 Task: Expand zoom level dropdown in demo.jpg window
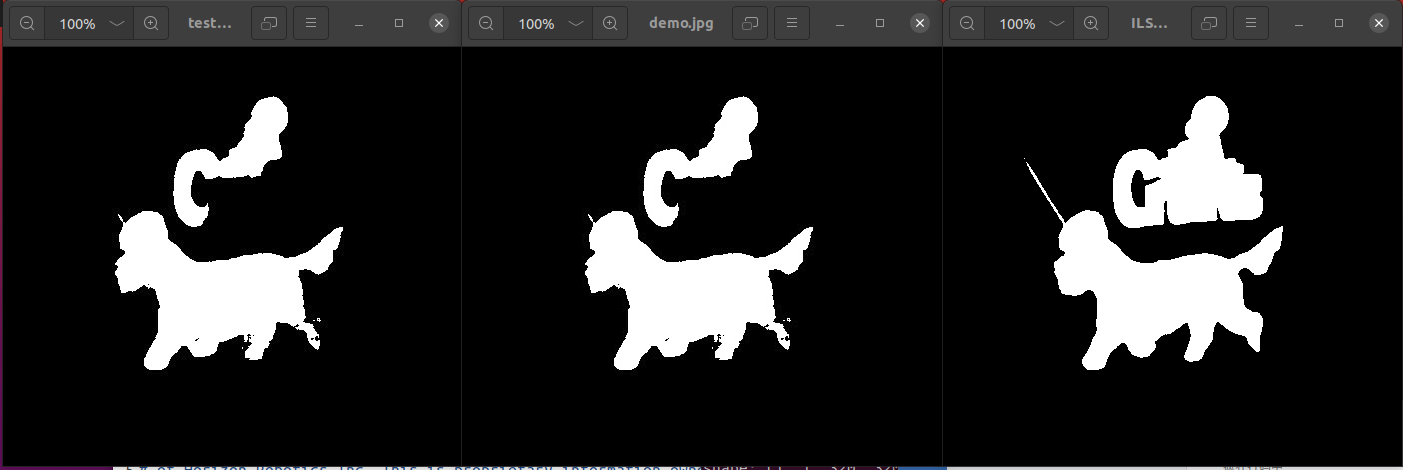(x=576, y=23)
